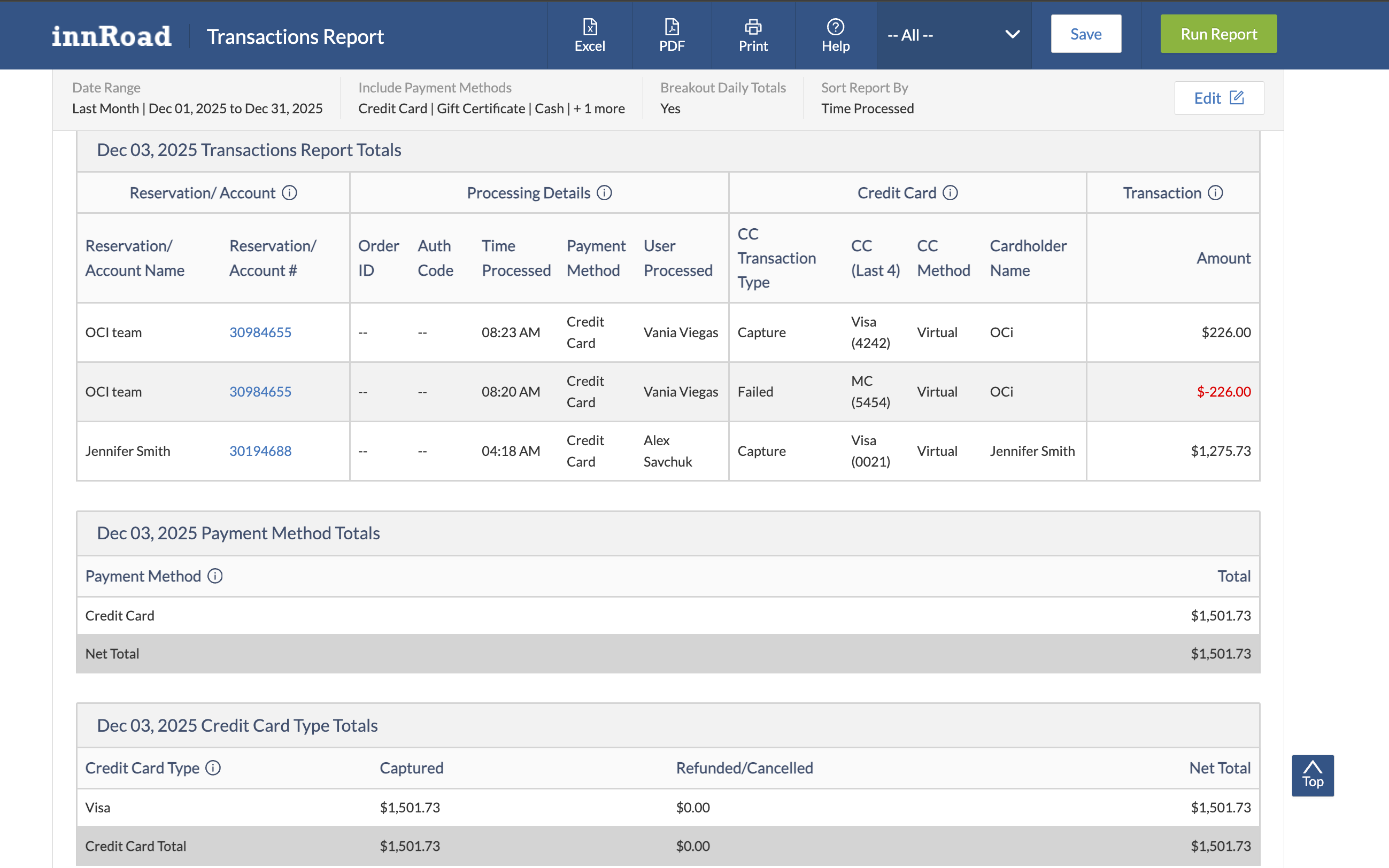
Task: Click the innRoad logo
Action: [x=111, y=36]
